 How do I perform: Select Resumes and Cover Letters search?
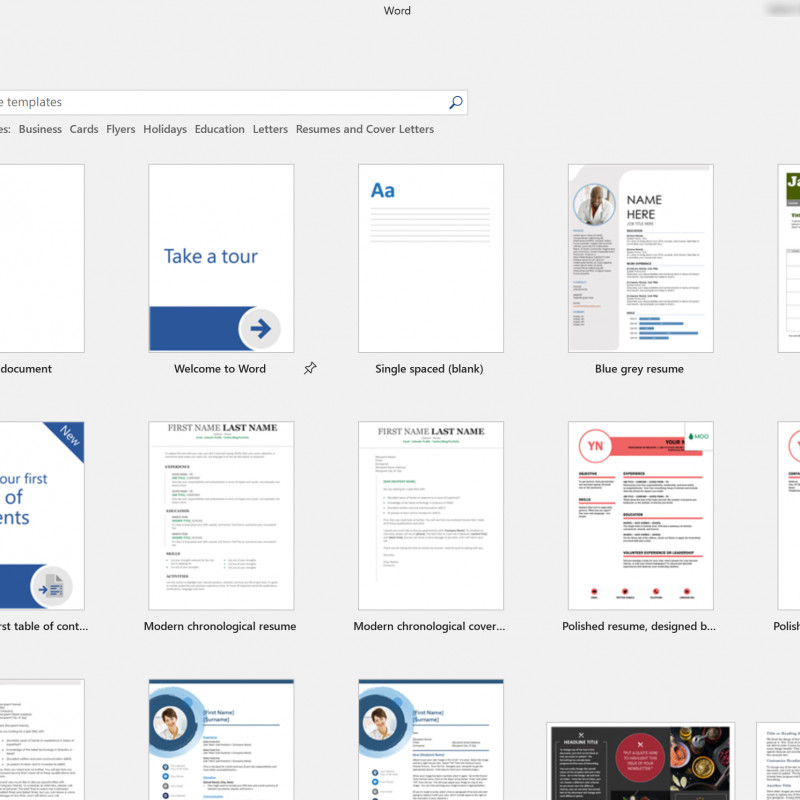365,129
